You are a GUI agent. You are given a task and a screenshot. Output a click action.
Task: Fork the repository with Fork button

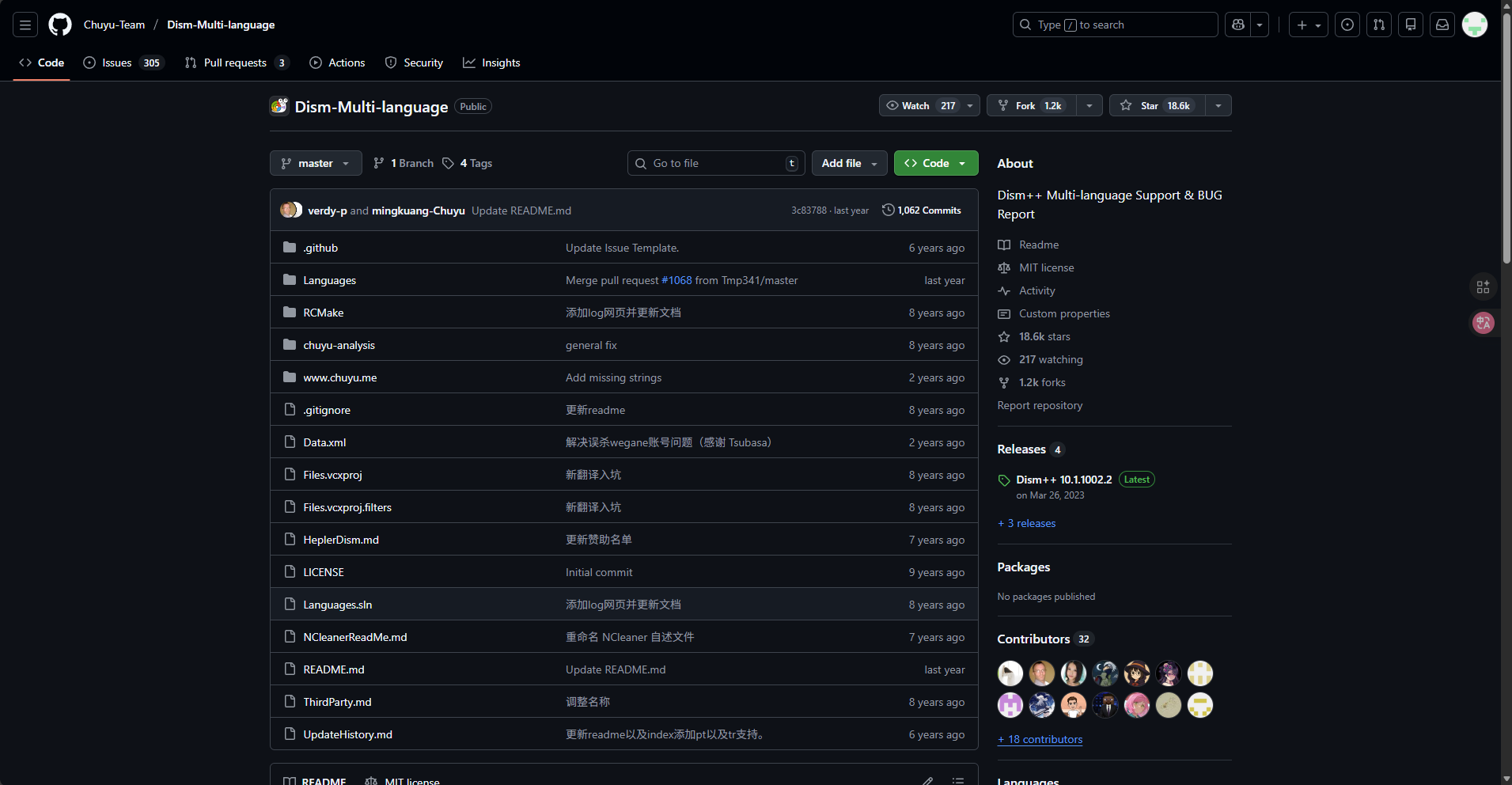pyautogui.click(x=1032, y=105)
